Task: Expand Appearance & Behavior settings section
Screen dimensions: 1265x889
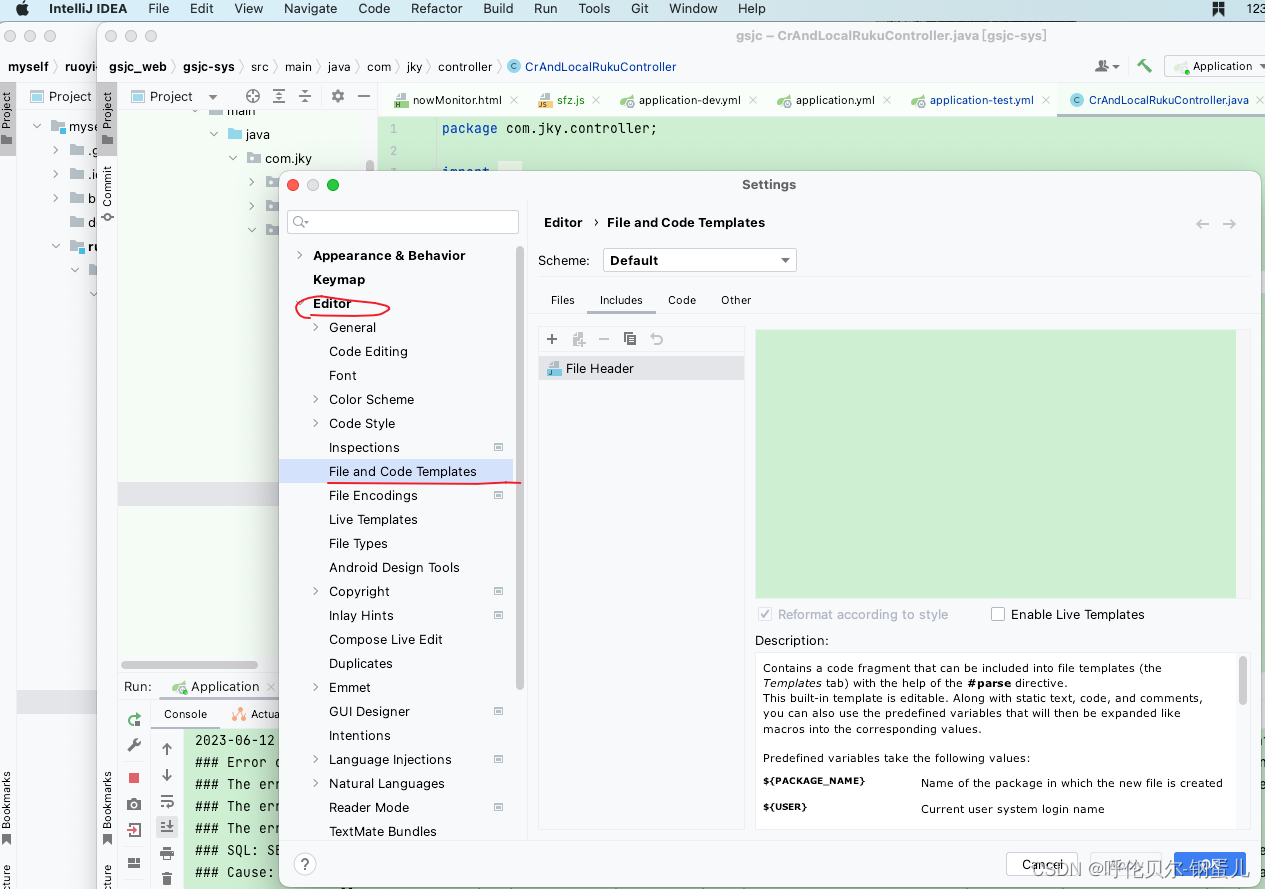Action: pyautogui.click(x=299, y=255)
